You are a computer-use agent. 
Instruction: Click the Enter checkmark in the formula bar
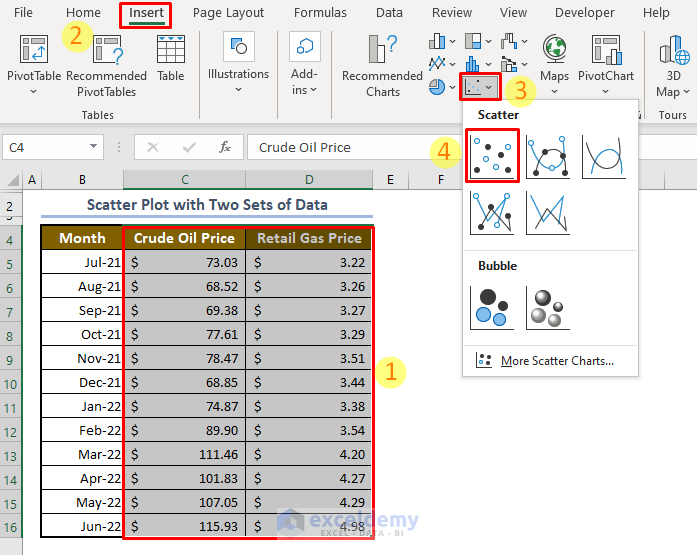click(x=189, y=147)
